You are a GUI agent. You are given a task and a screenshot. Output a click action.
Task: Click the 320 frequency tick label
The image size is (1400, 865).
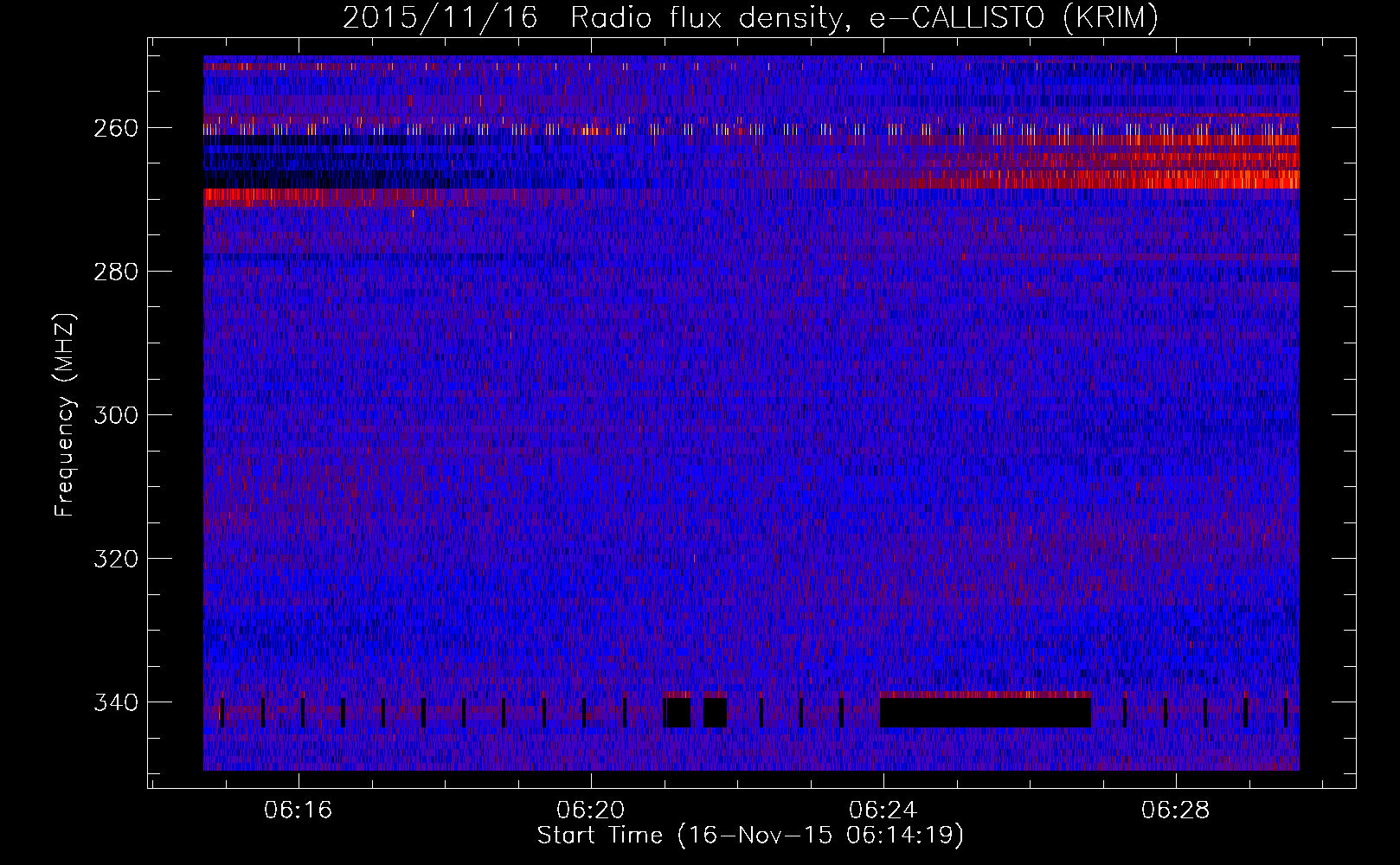click(x=115, y=559)
